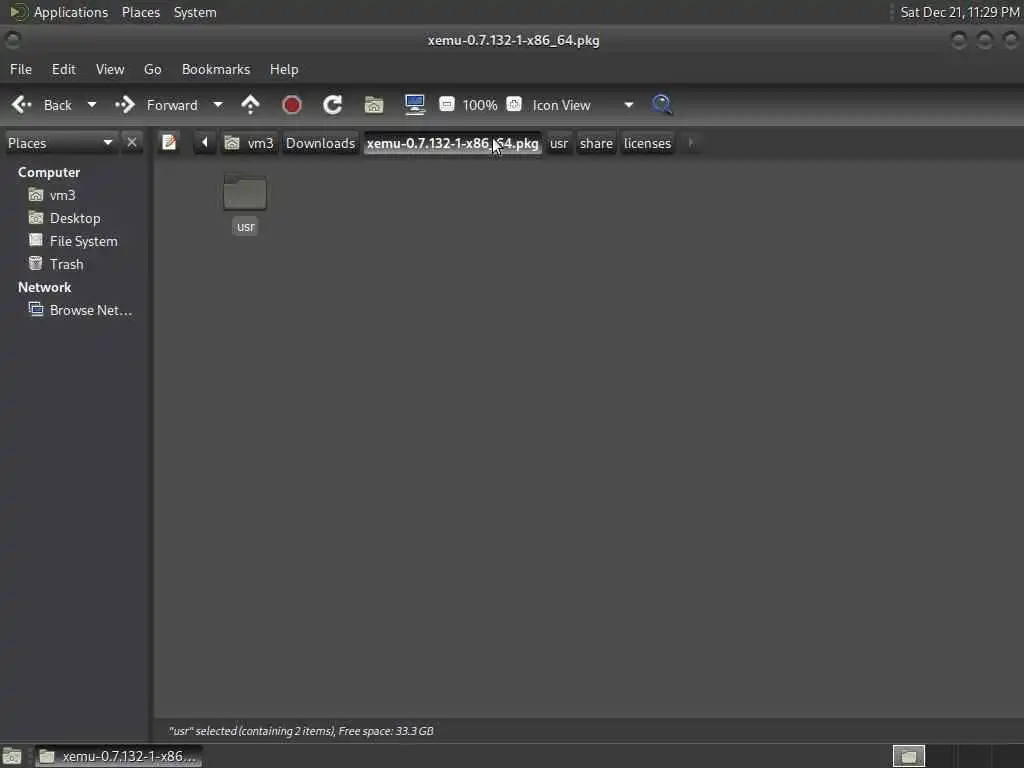Open Desktop in sidebar
The image size is (1024, 768).
75,218
